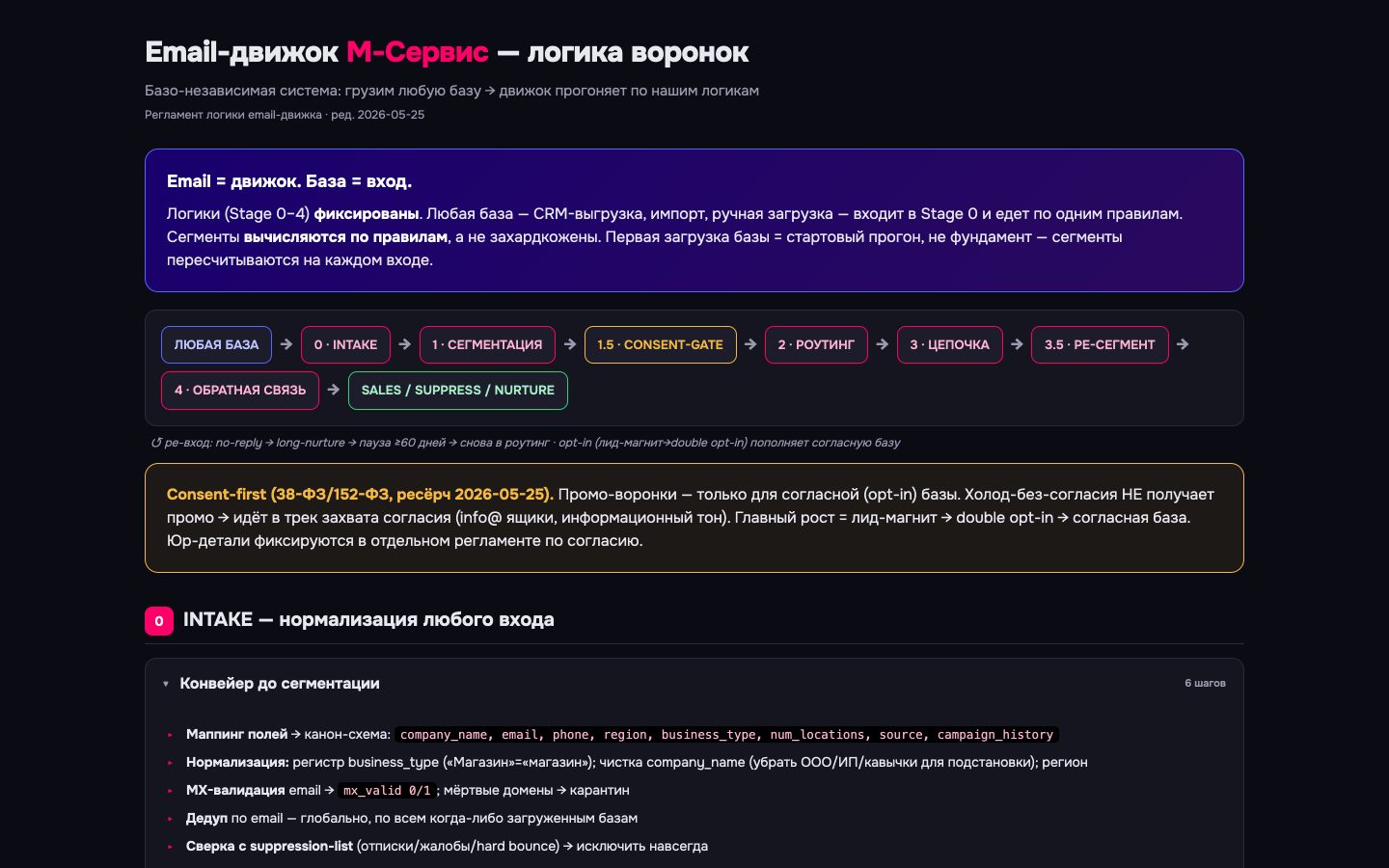Click the mx_valid 0/1 code snippet

(387, 790)
